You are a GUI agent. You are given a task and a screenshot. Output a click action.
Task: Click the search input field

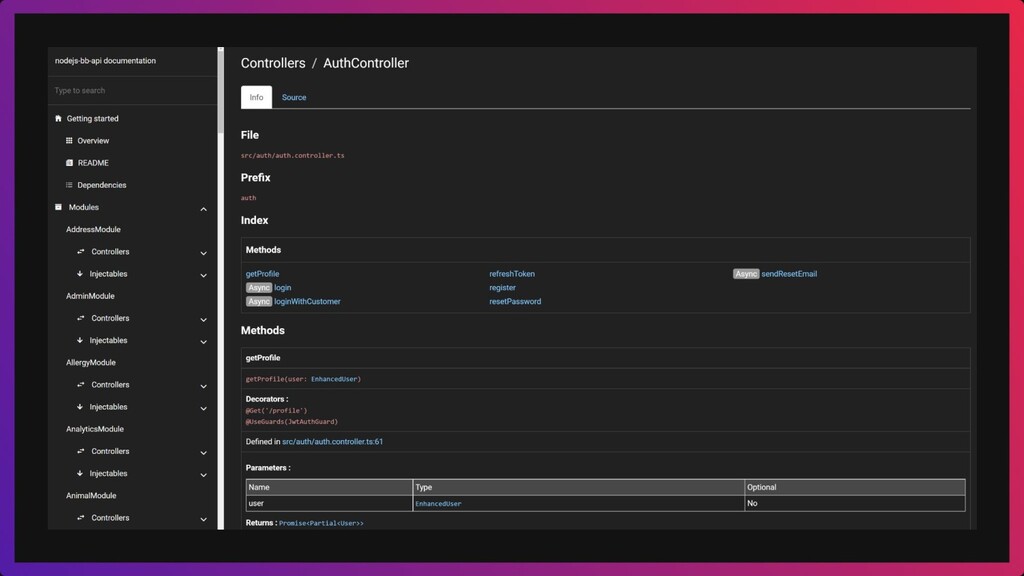click(x=130, y=91)
